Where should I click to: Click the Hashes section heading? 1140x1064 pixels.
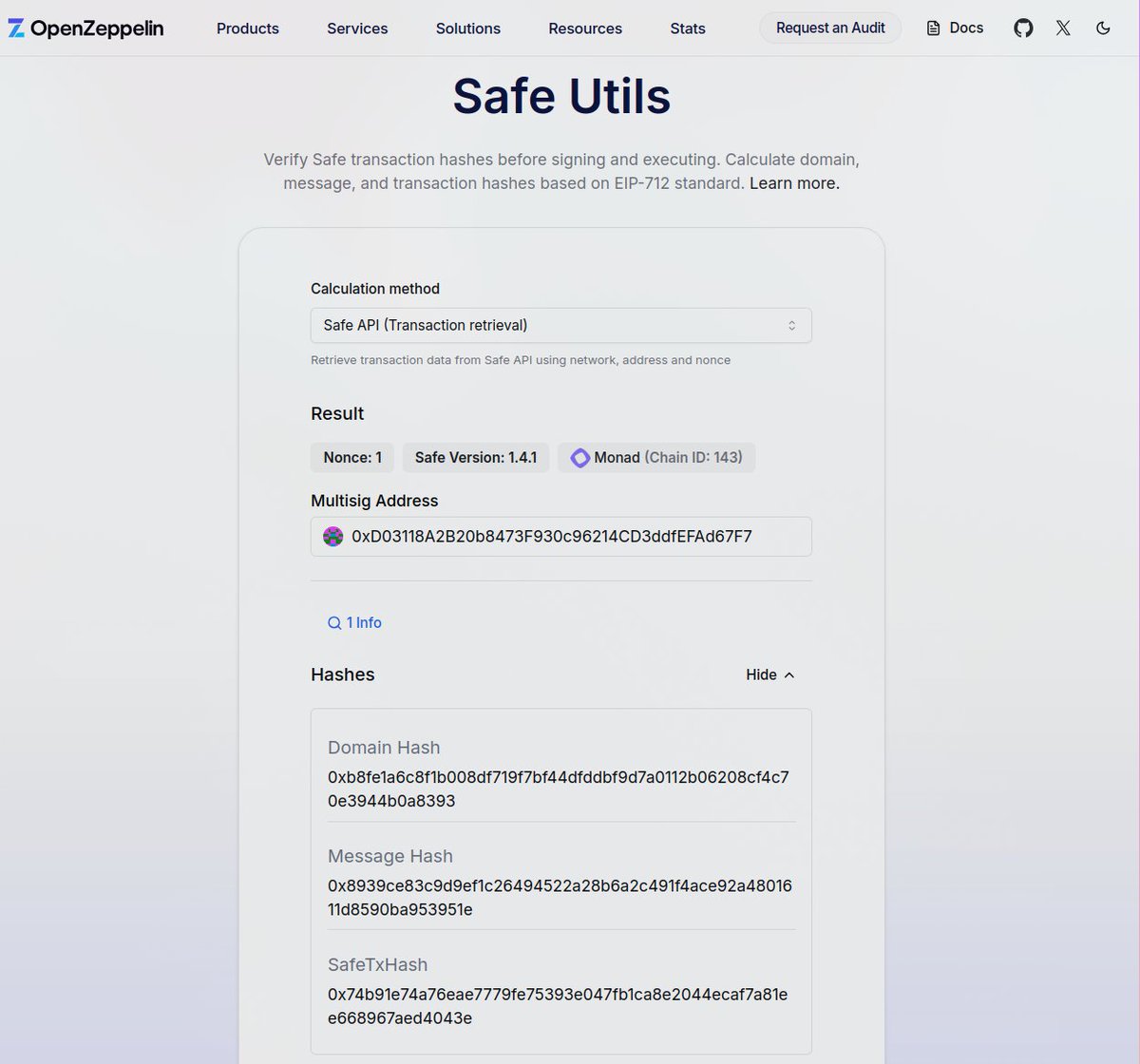click(343, 674)
